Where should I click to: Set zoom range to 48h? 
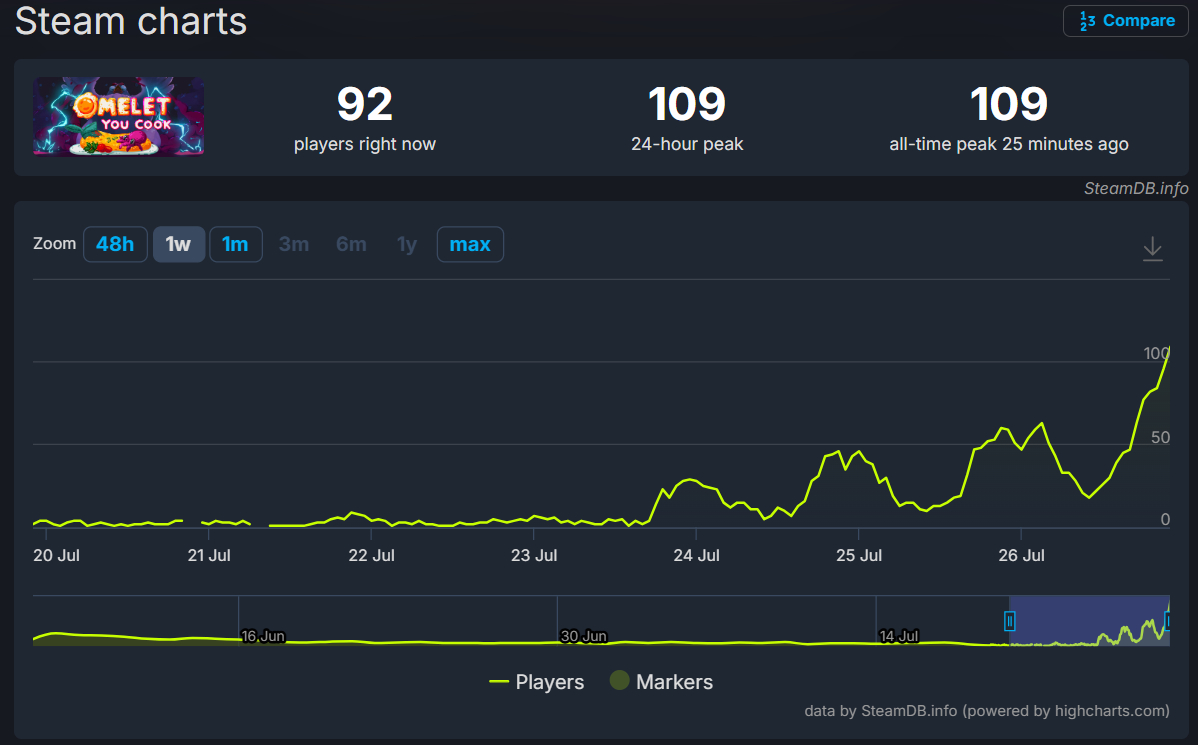(115, 244)
